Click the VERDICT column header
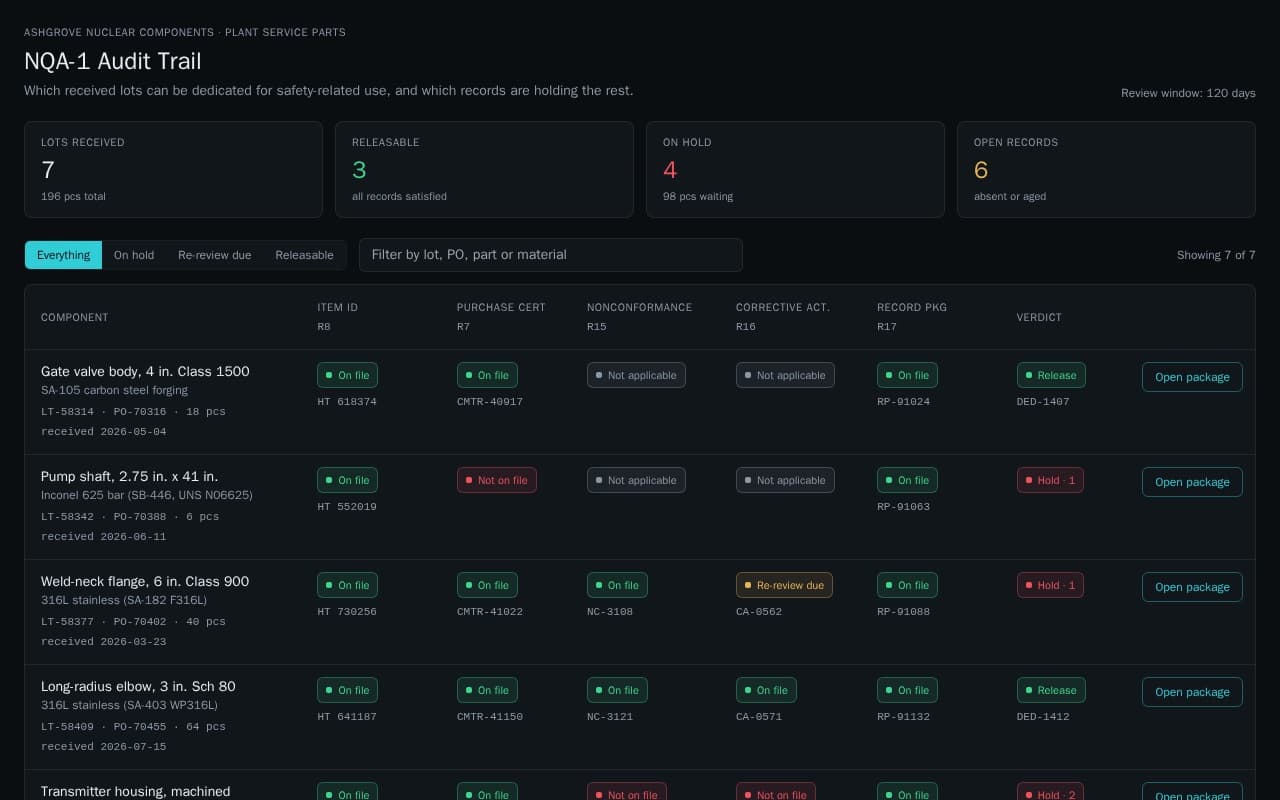Image resolution: width=1280 pixels, height=800 pixels. 1039,317
